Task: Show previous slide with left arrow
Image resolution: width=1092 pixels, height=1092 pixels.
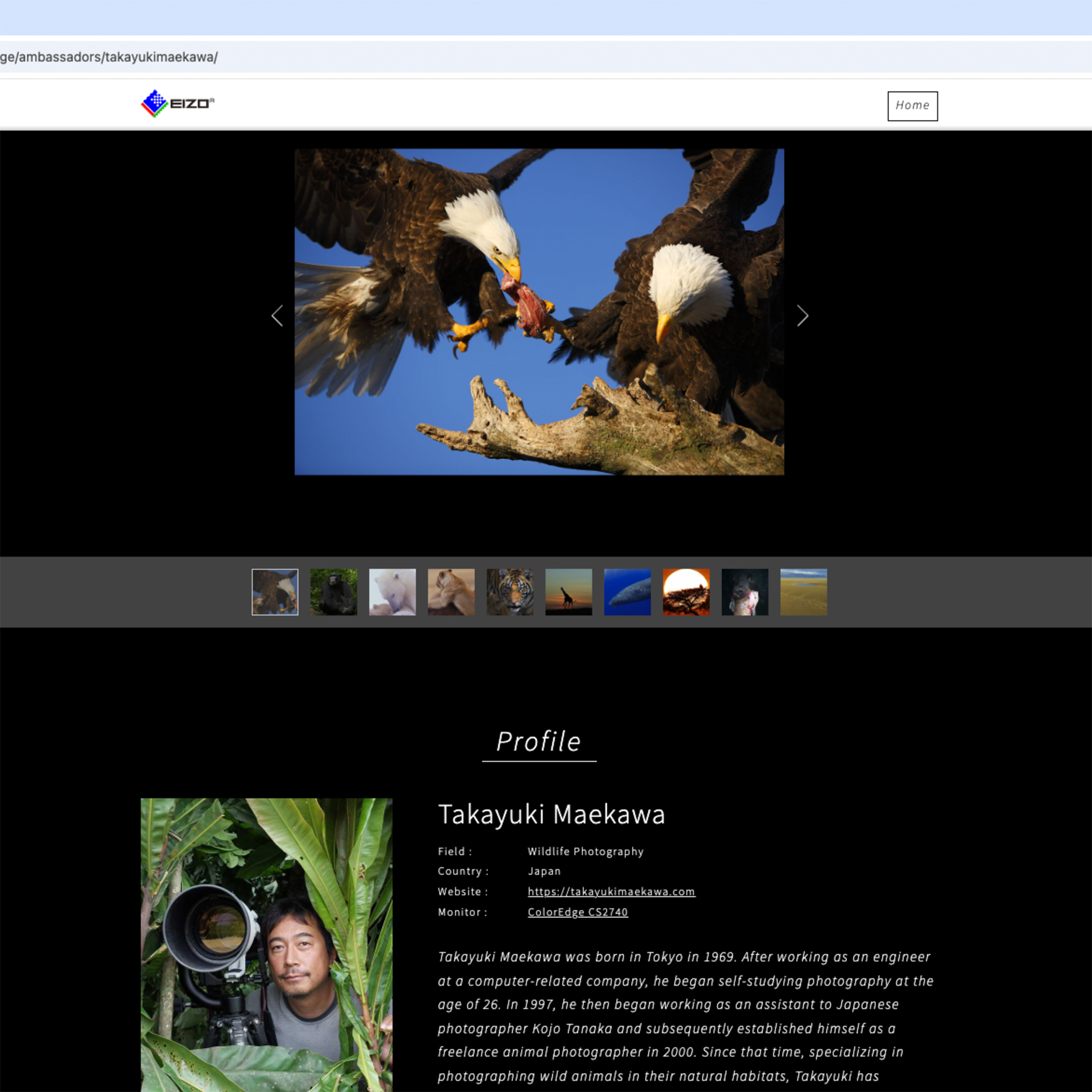Action: tap(277, 316)
